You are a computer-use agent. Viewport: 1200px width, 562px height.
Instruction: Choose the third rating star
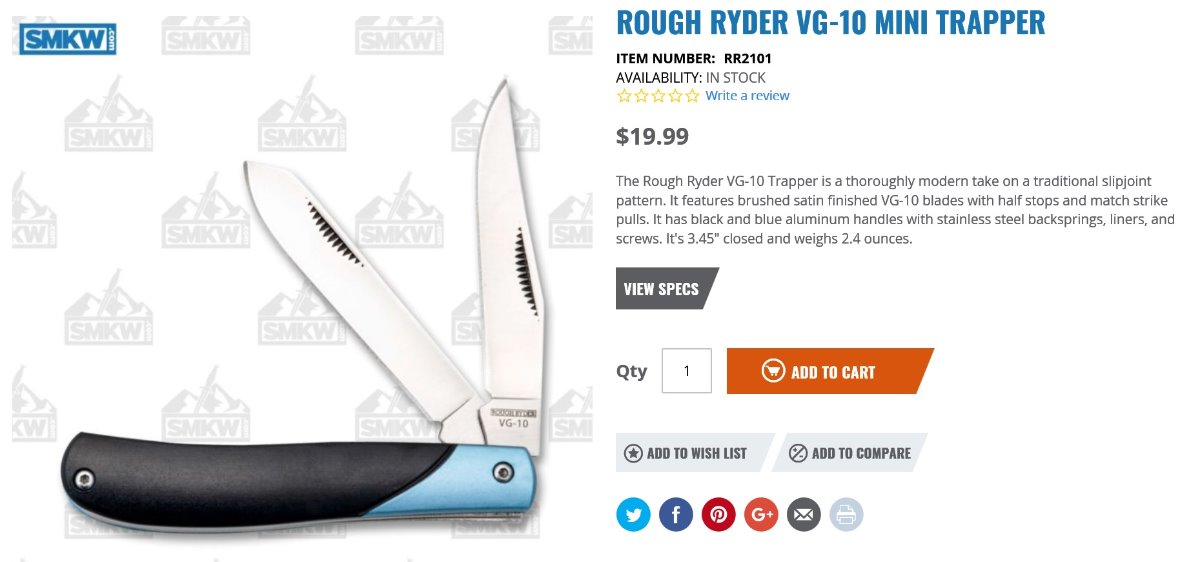[658, 96]
